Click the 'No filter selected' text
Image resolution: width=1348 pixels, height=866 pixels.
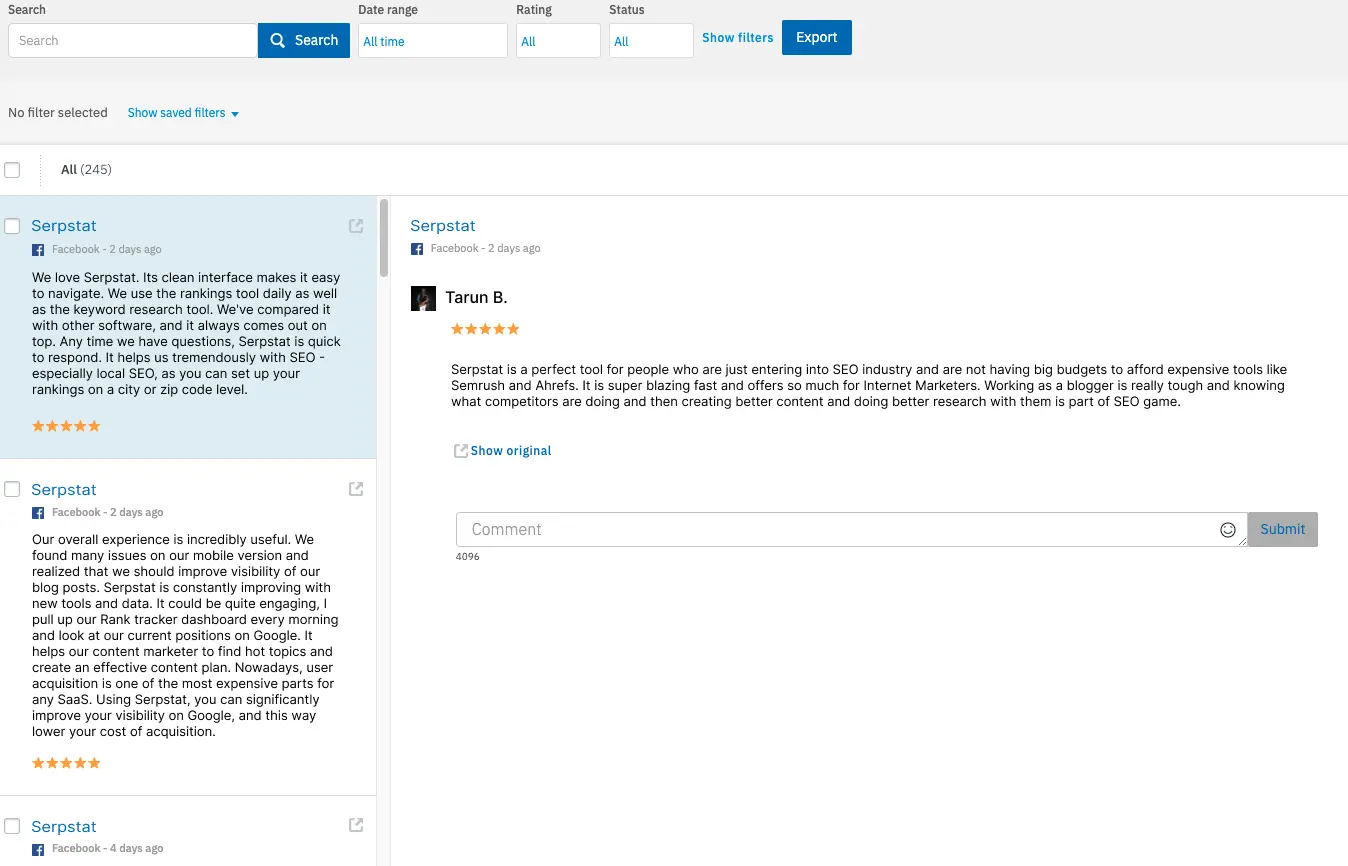[58, 113]
